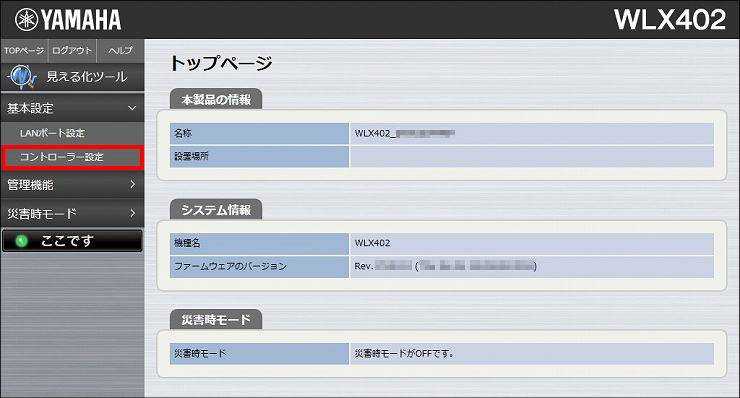Open the ヘルプ tab
740x398 pixels.
click(121, 50)
